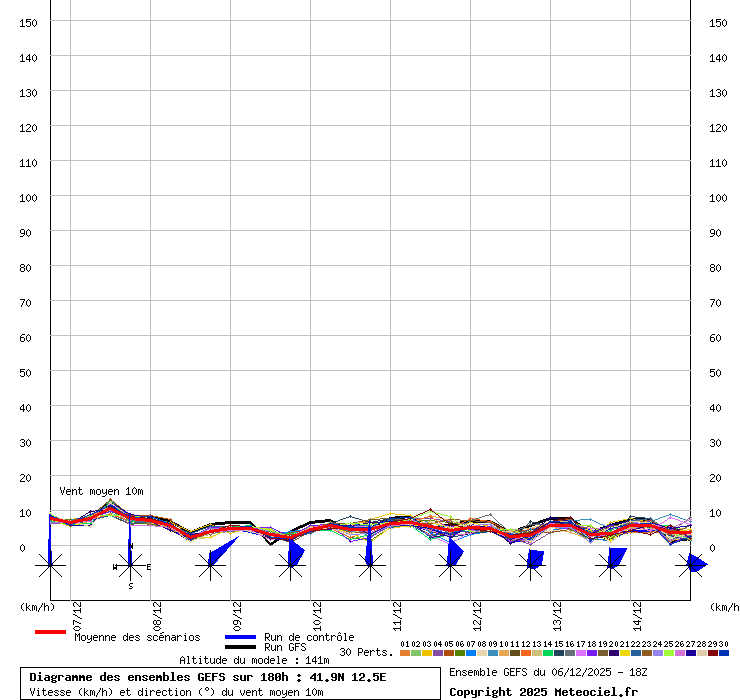Click the wind direction rose before 12/12
Viewport: 740px width, 700px height.
(450, 566)
